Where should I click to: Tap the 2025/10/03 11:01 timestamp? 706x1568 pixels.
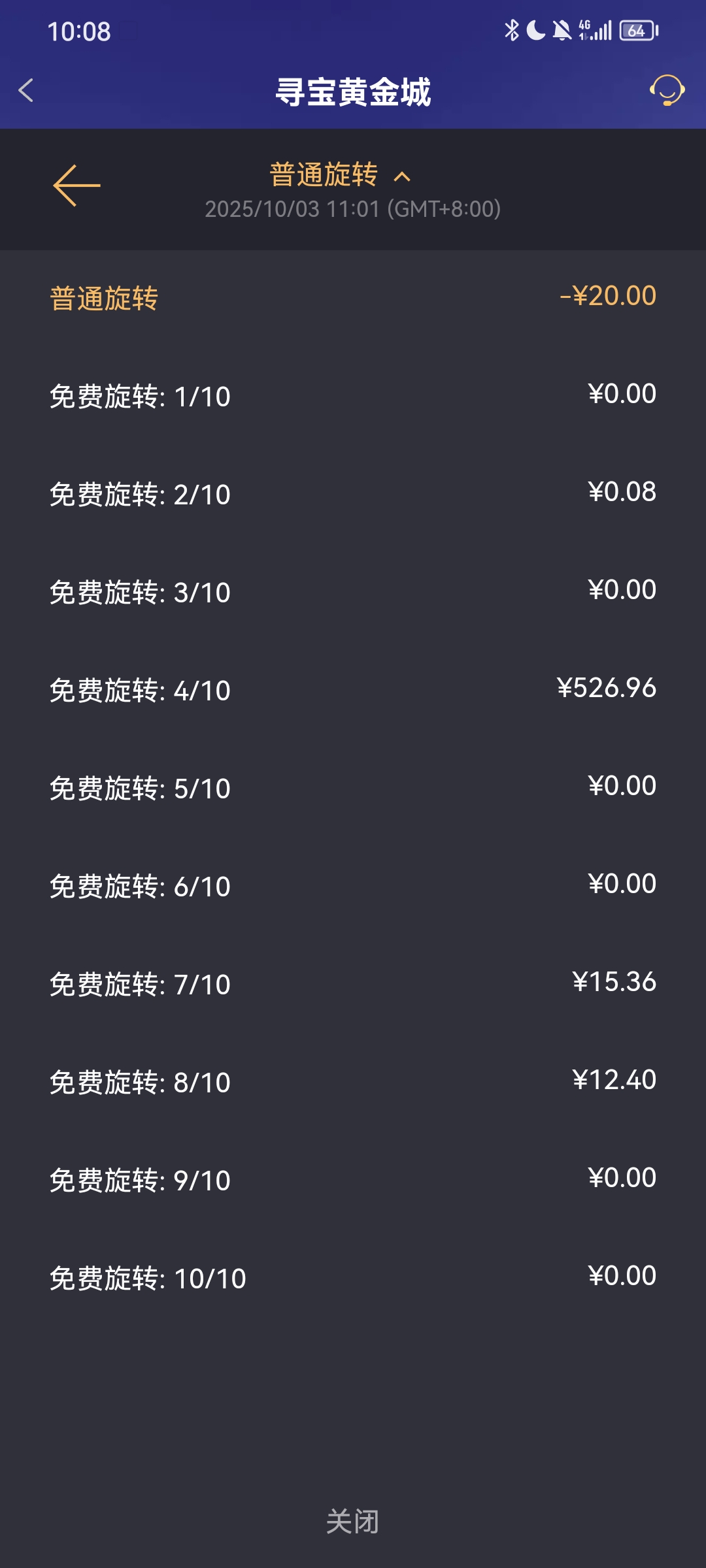pyautogui.click(x=352, y=209)
